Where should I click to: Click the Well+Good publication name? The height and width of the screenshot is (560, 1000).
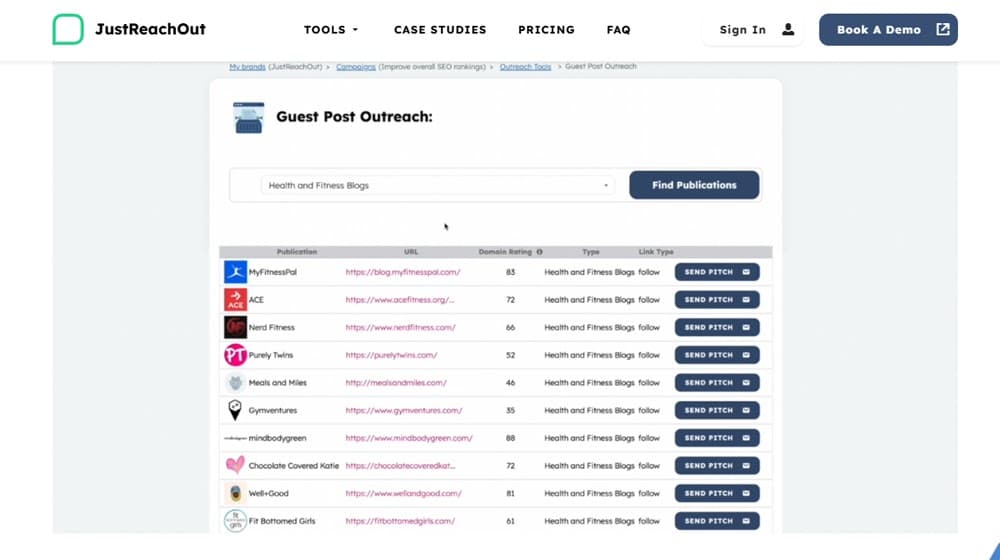268,494
